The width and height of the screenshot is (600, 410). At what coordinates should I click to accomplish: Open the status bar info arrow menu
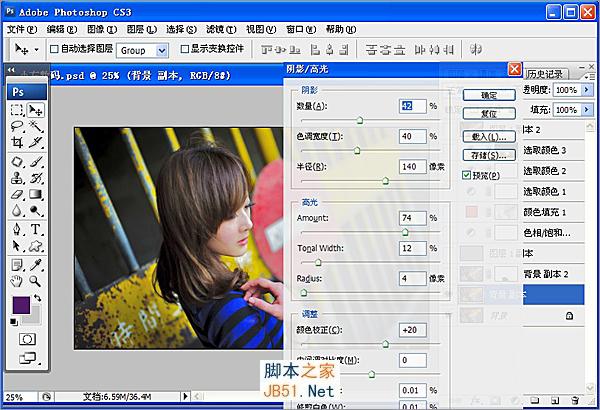pos(186,396)
